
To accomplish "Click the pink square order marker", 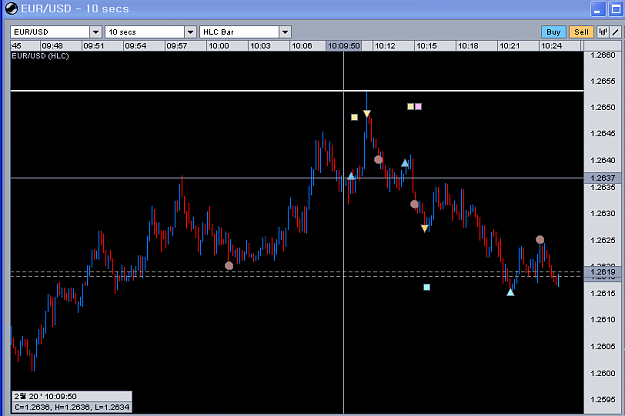I will (418, 106).
